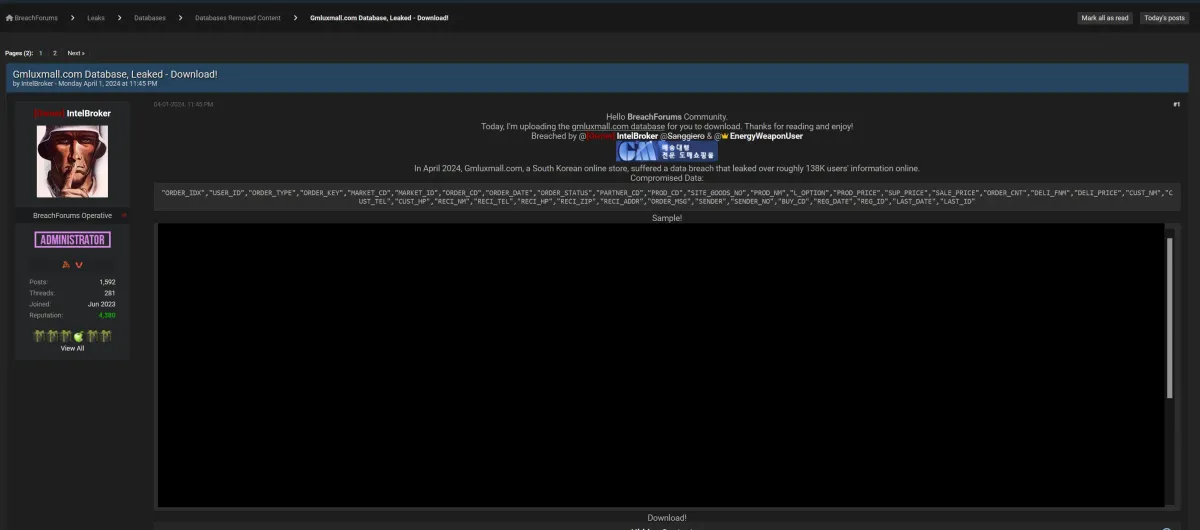Click the @Sanggiero struck-through mention
Viewport: 1200px width, 530px height.
coord(682,136)
